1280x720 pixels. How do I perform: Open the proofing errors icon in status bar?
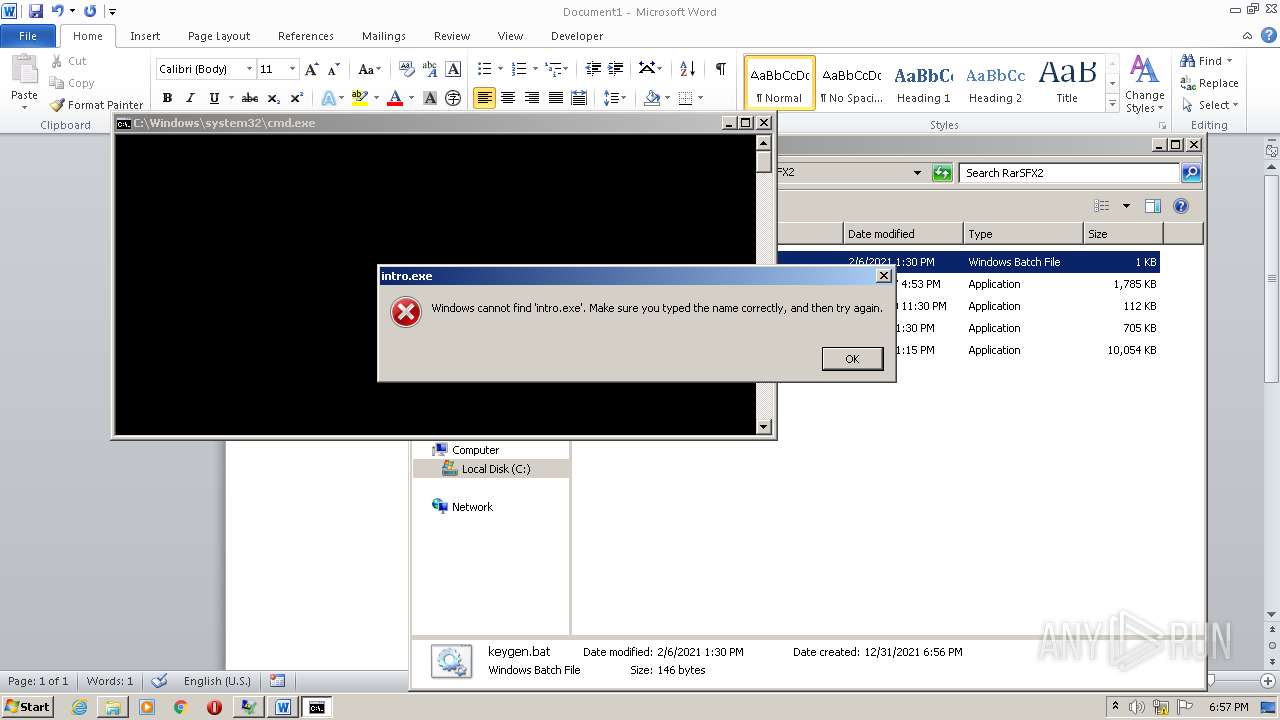[x=159, y=681]
